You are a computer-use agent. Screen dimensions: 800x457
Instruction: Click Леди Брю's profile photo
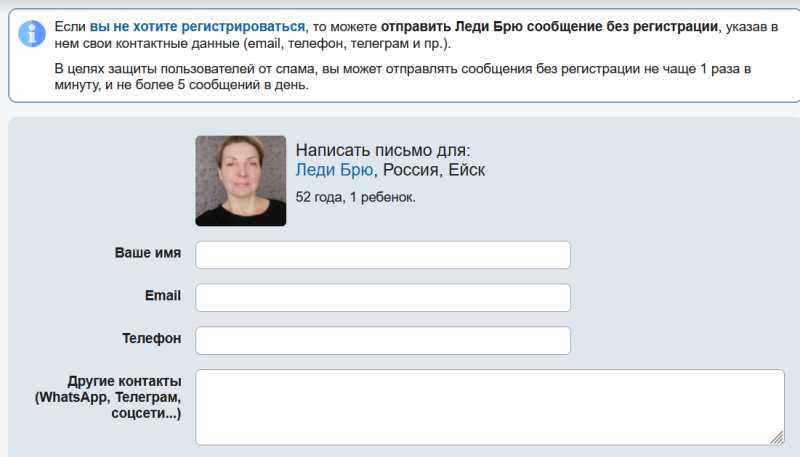(240, 181)
